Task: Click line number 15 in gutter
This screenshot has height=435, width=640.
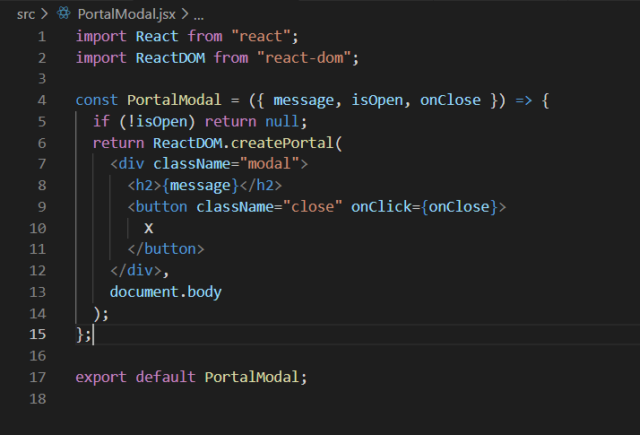Action: point(37,335)
